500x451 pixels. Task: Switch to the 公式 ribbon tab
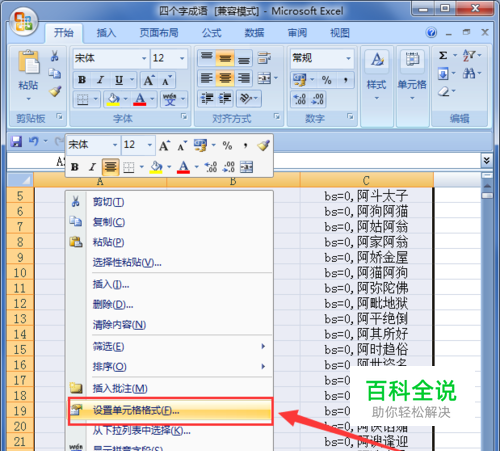(211, 33)
